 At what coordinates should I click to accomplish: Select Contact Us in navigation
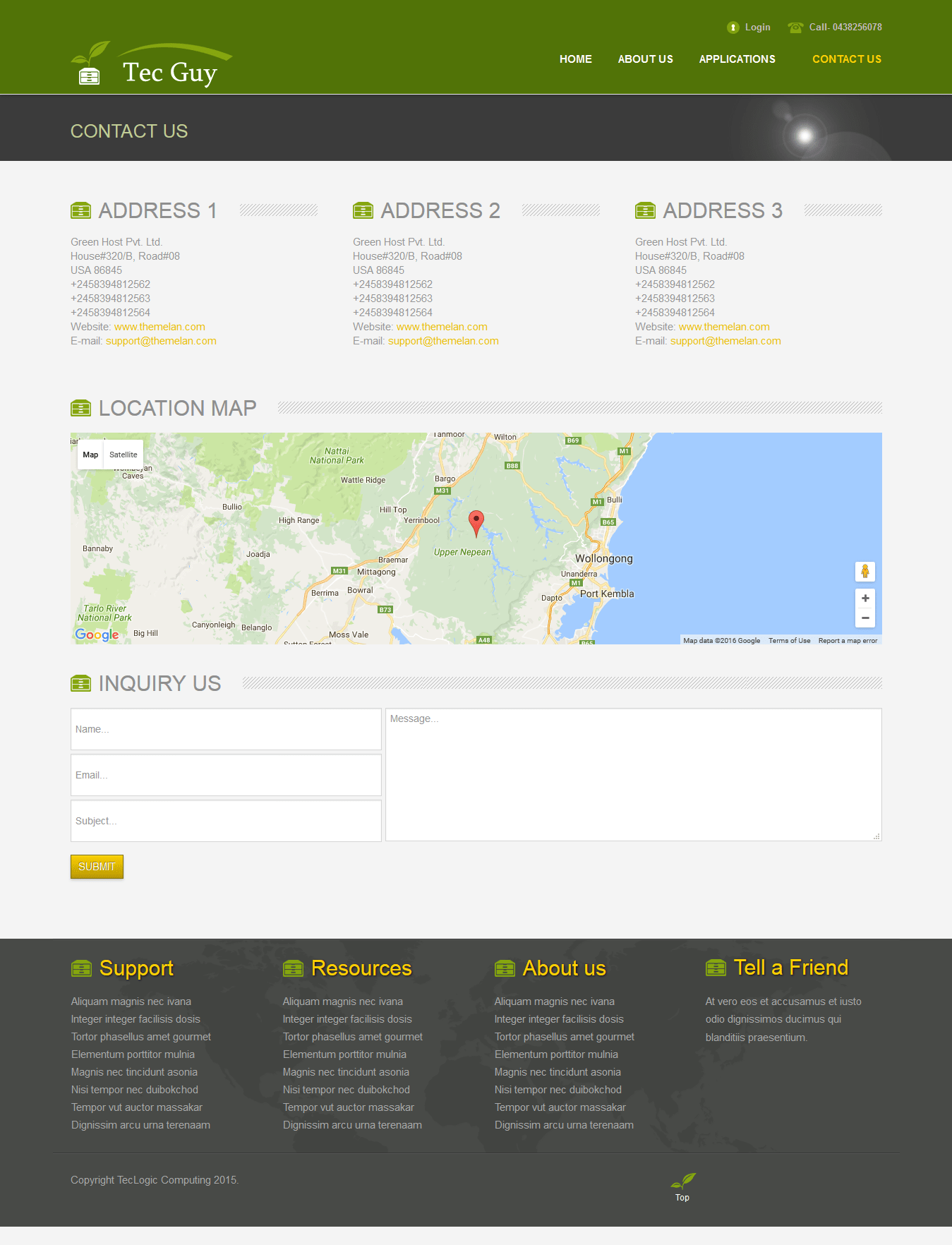(x=847, y=59)
